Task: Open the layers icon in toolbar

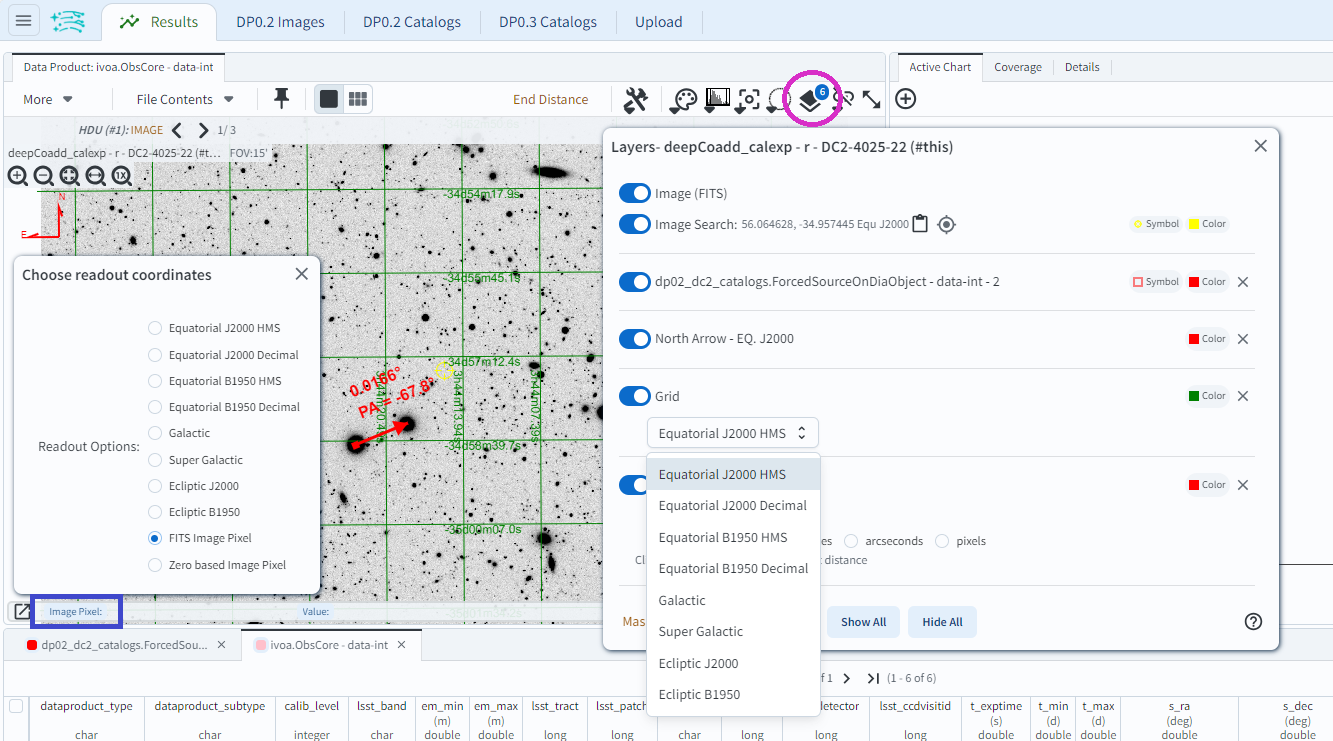Action: (x=811, y=99)
